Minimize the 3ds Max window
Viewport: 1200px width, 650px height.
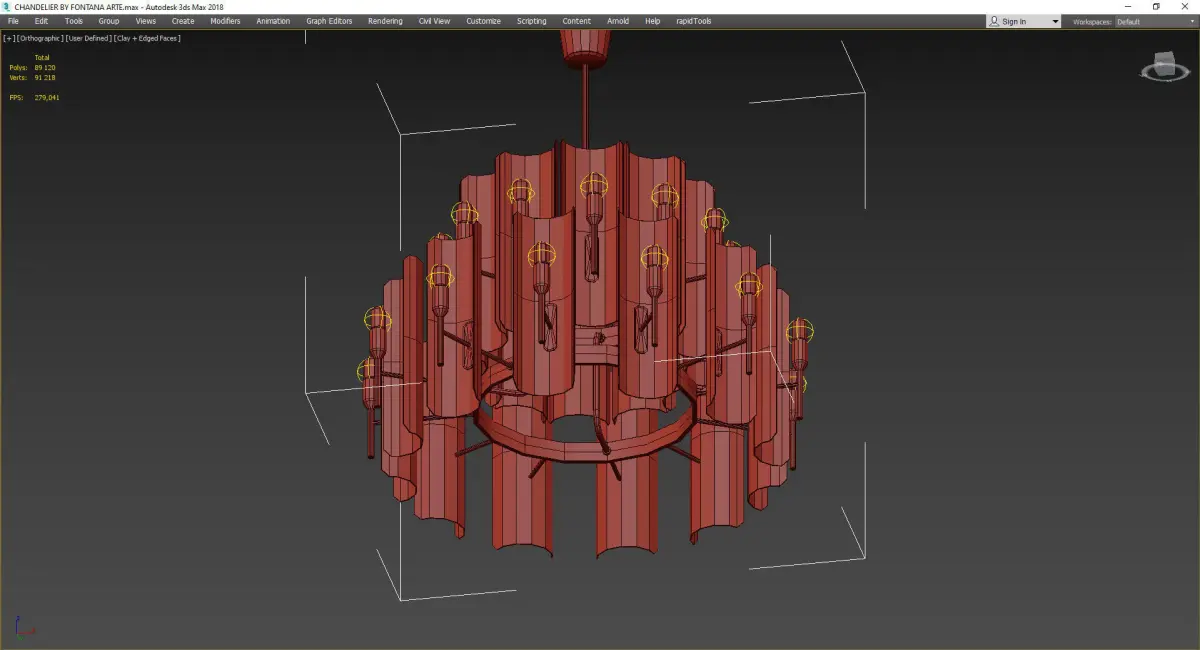[1128, 7]
